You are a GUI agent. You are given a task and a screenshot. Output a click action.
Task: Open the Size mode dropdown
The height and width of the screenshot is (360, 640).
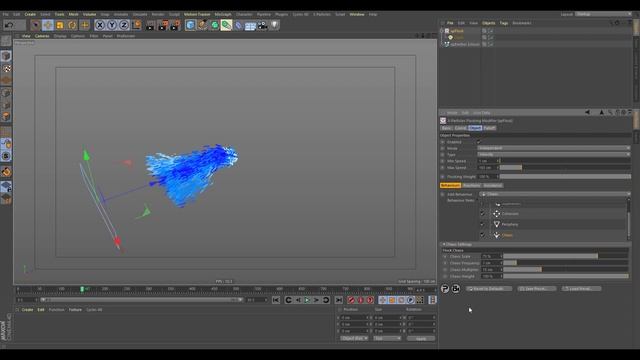coord(387,338)
